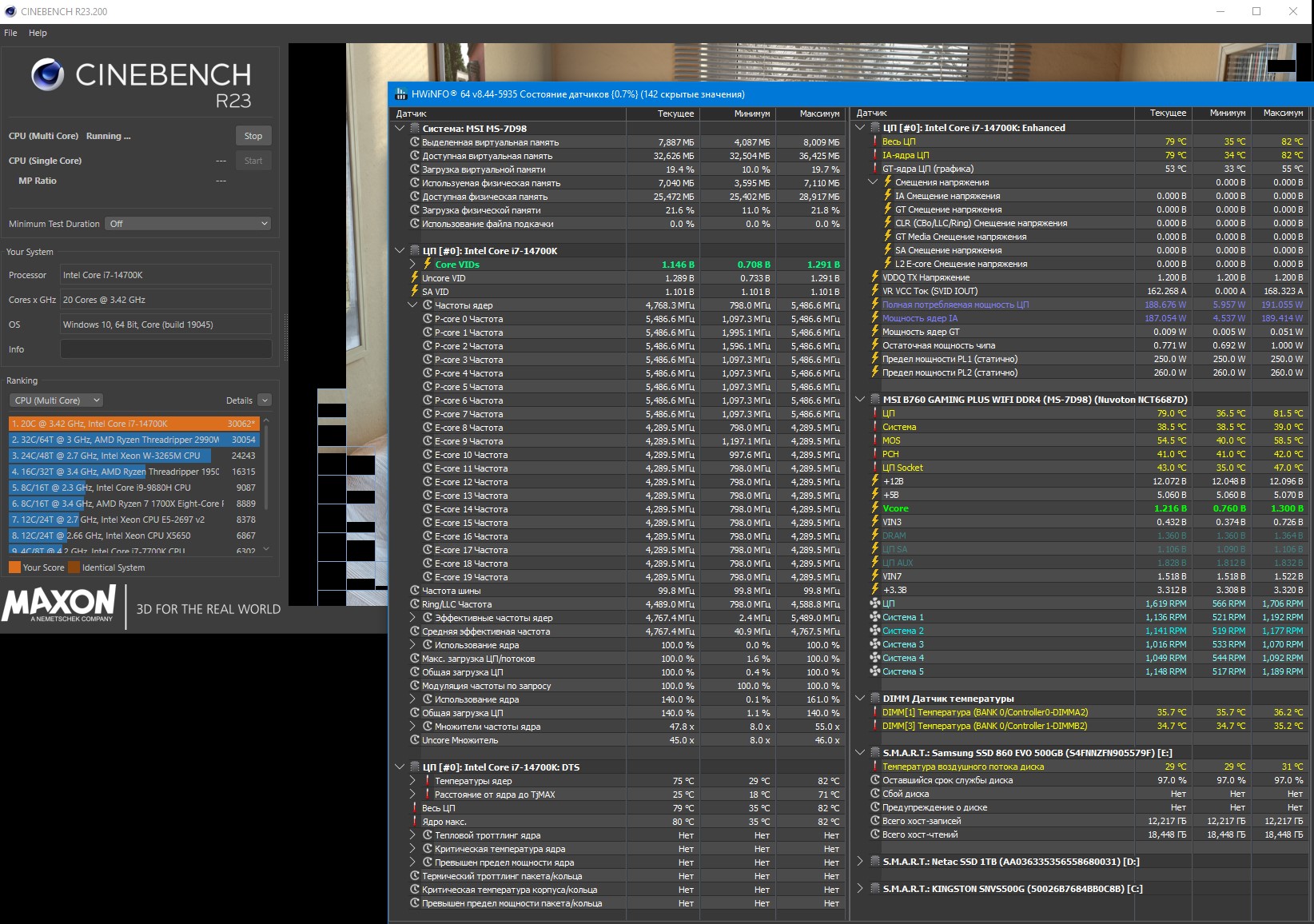Click the Start button for CPU Single Core
The image size is (1314, 924).
[253, 161]
